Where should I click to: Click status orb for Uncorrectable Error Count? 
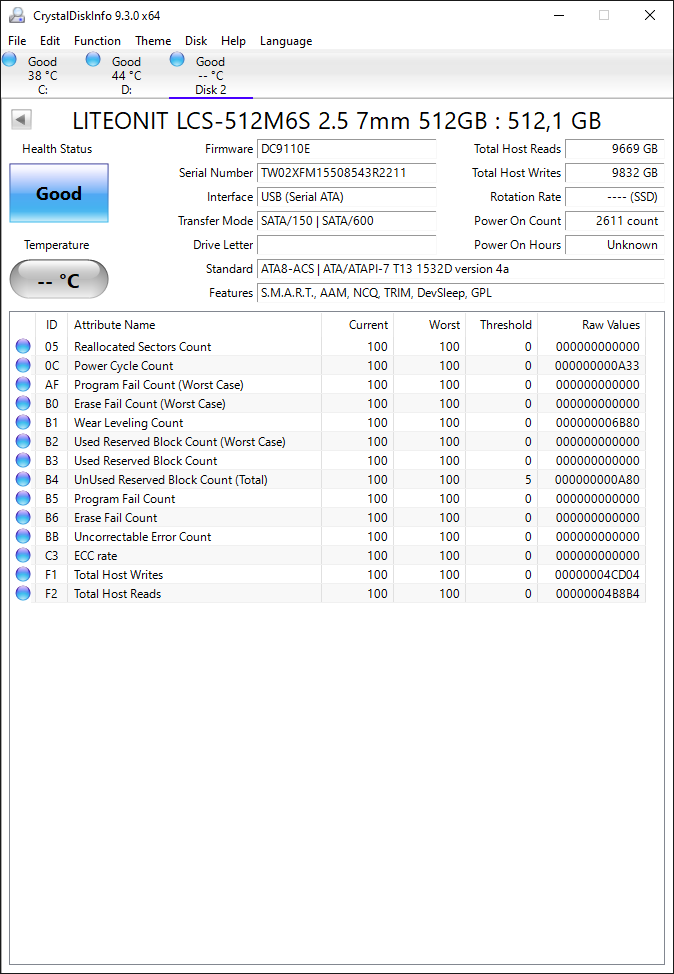pyautogui.click(x=23, y=536)
